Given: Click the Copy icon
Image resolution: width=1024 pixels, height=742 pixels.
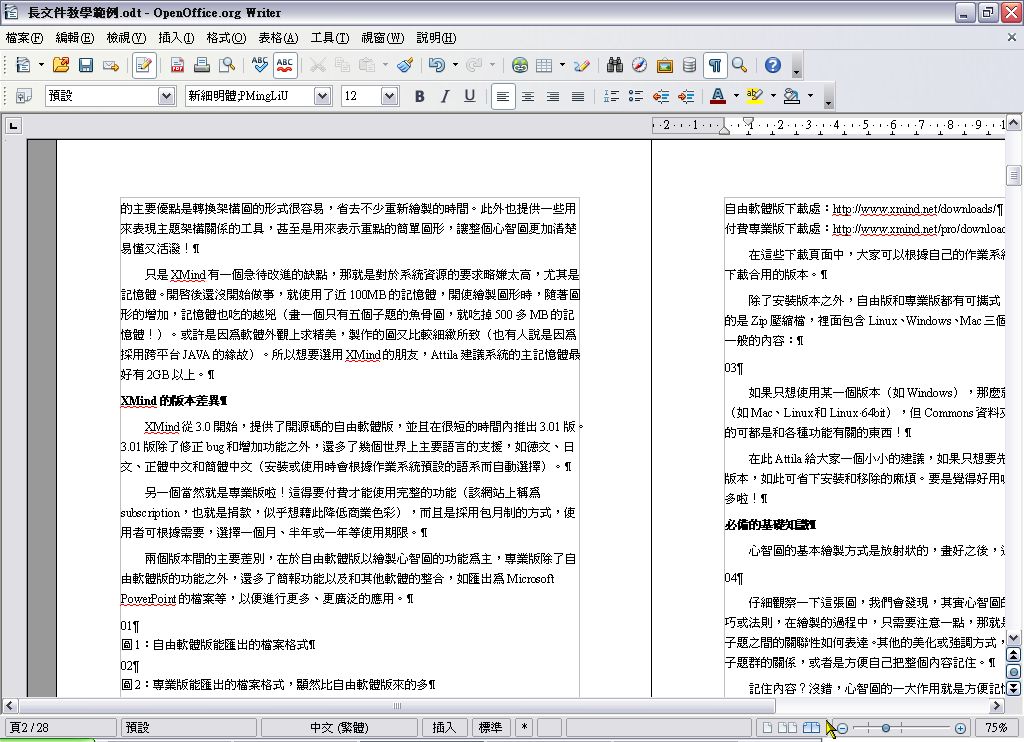Looking at the screenshot, I should 342,65.
